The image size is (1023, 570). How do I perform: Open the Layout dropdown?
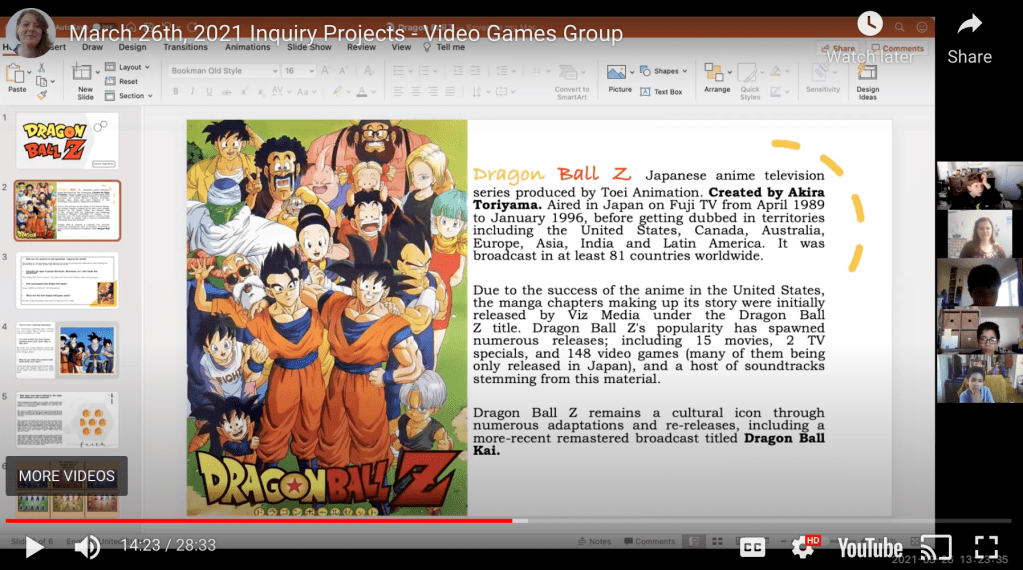tap(129, 67)
